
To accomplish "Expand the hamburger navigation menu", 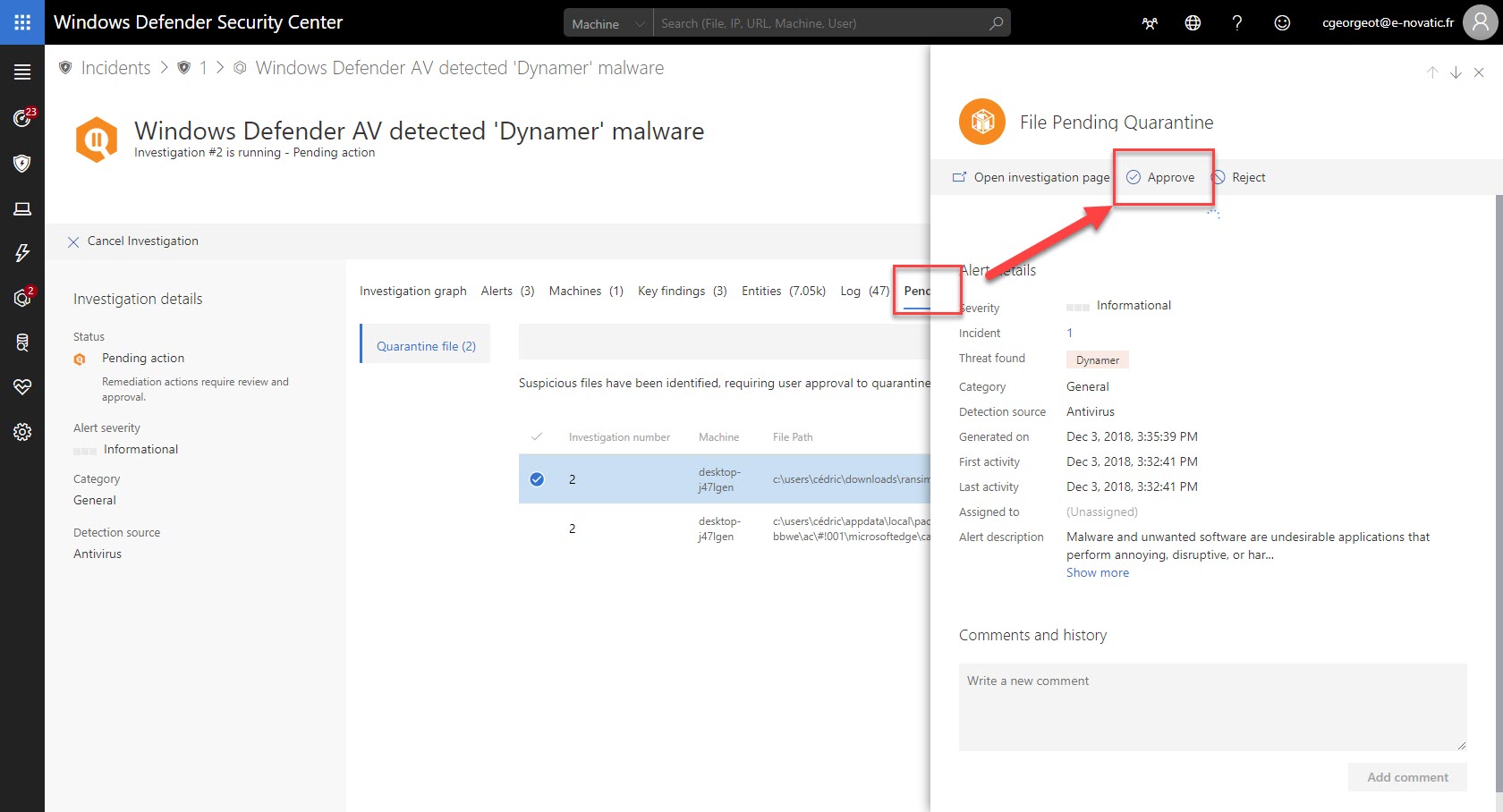I will pyautogui.click(x=22, y=72).
